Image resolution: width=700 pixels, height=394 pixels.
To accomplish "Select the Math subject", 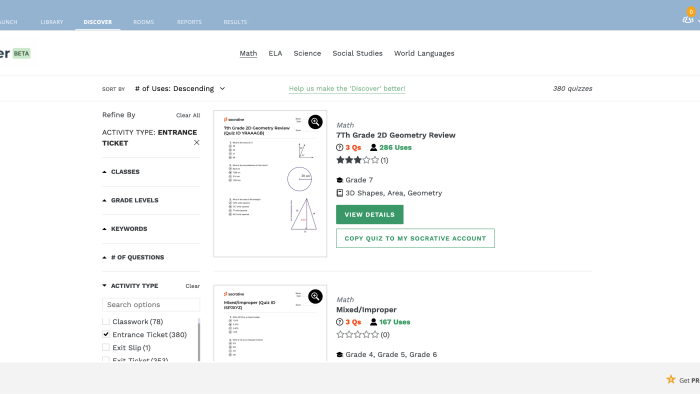I will pos(248,53).
